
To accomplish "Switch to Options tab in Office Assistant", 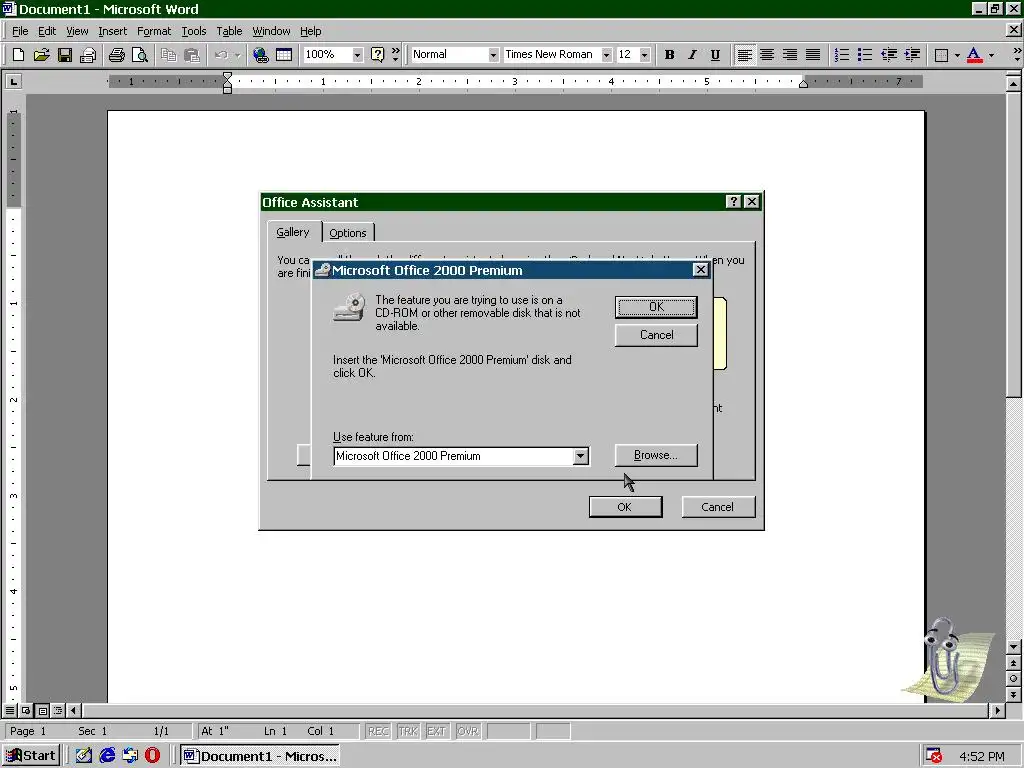I will [347, 233].
